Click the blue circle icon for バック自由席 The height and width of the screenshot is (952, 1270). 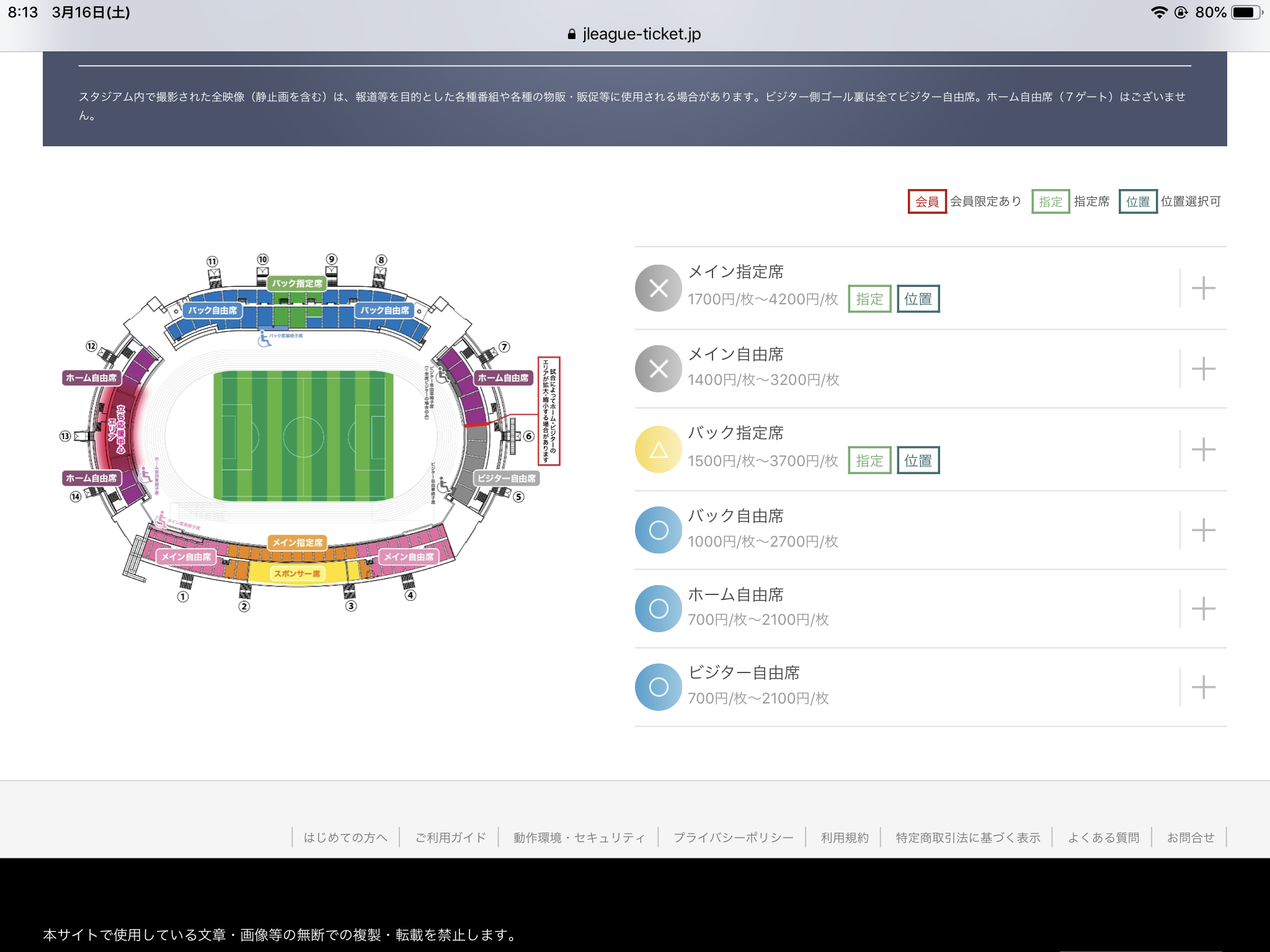click(658, 530)
